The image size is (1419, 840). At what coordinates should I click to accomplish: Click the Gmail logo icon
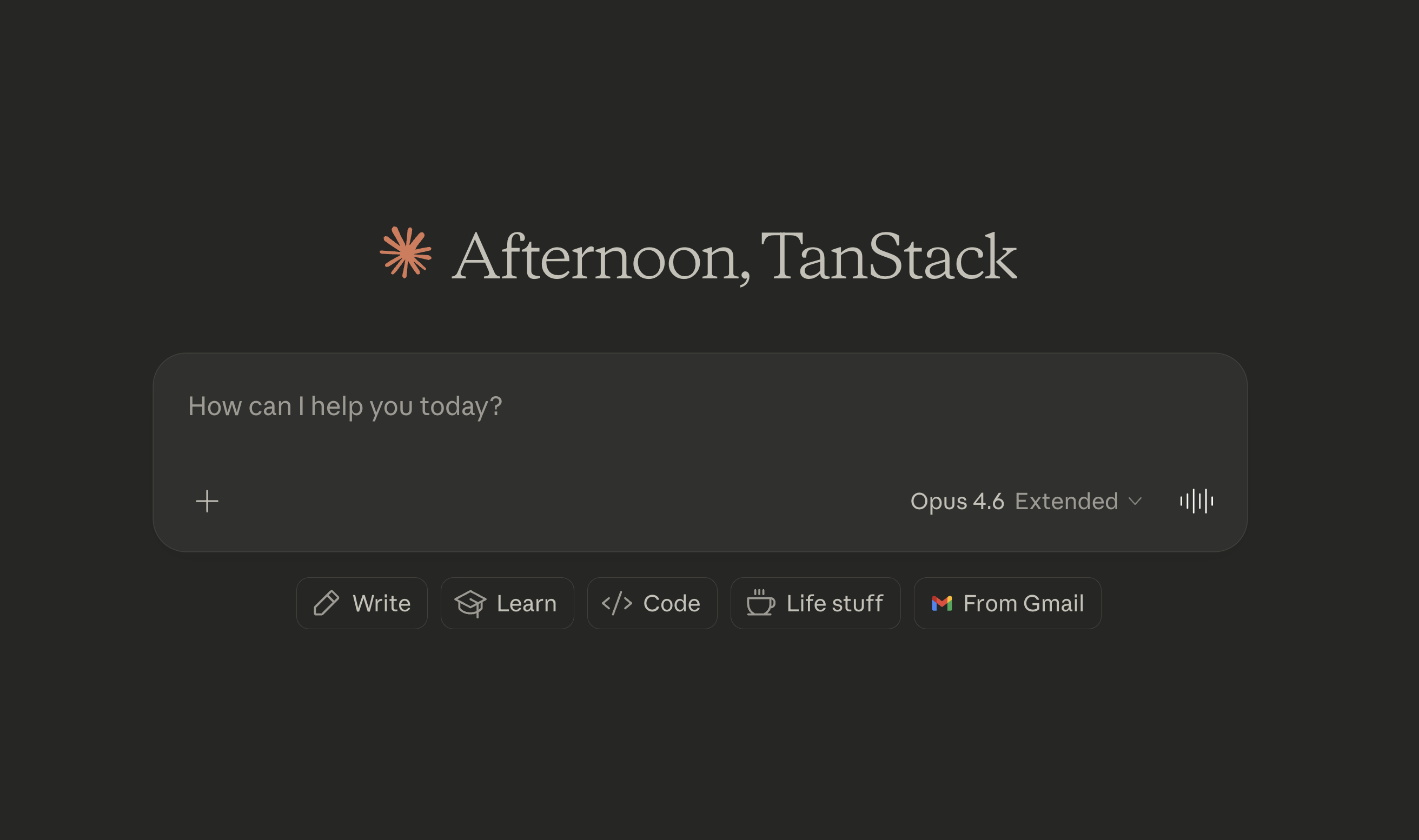941,603
